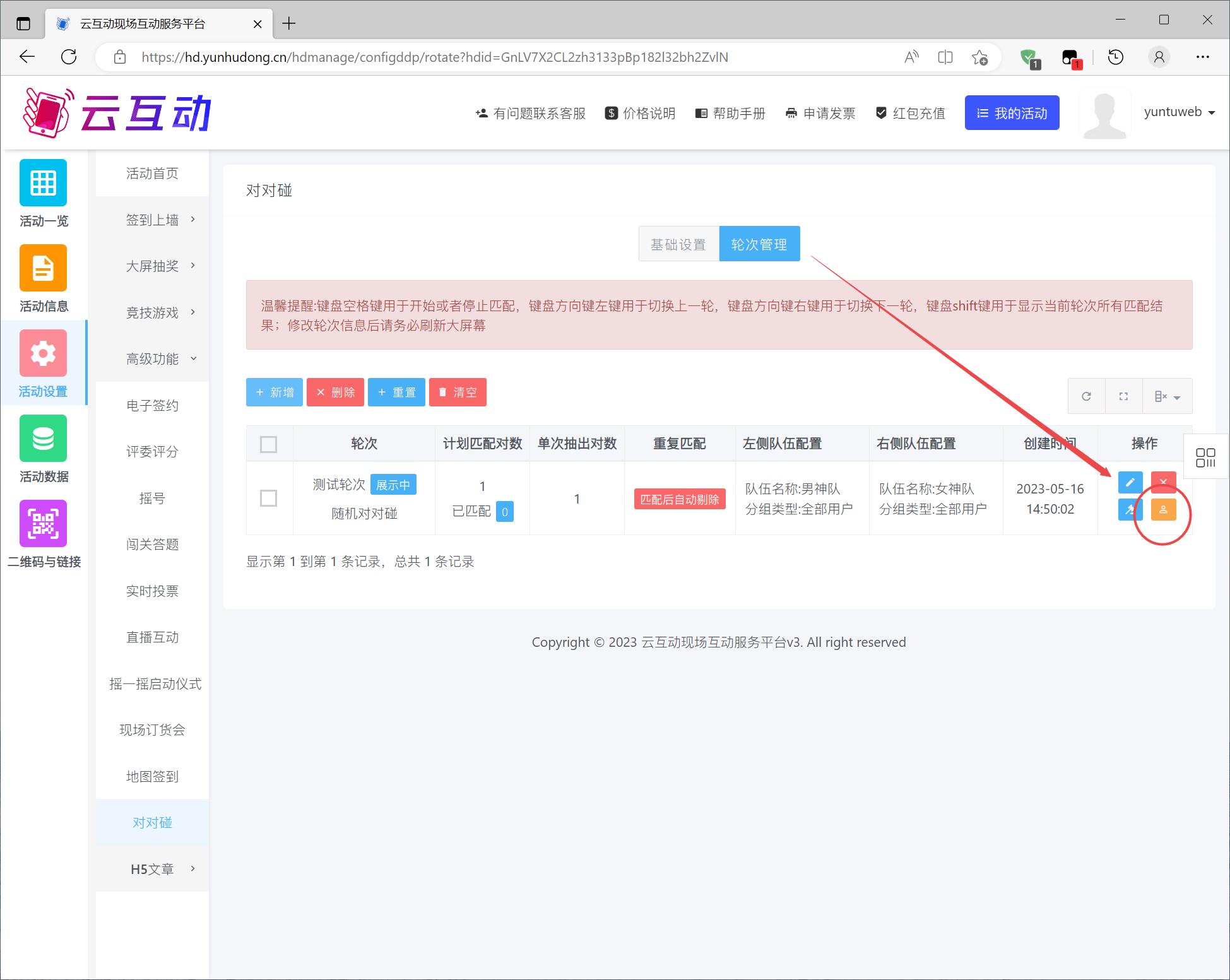Check the select-all checkbox in the table header

(x=268, y=444)
